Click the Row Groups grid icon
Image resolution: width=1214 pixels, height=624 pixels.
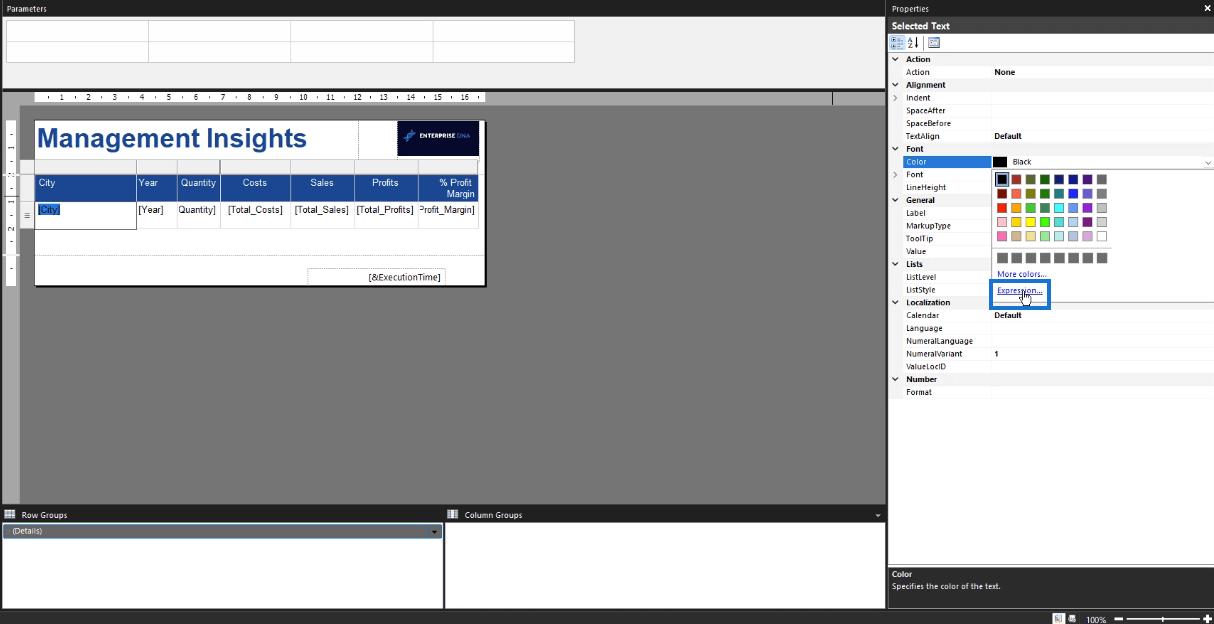tap(10, 515)
